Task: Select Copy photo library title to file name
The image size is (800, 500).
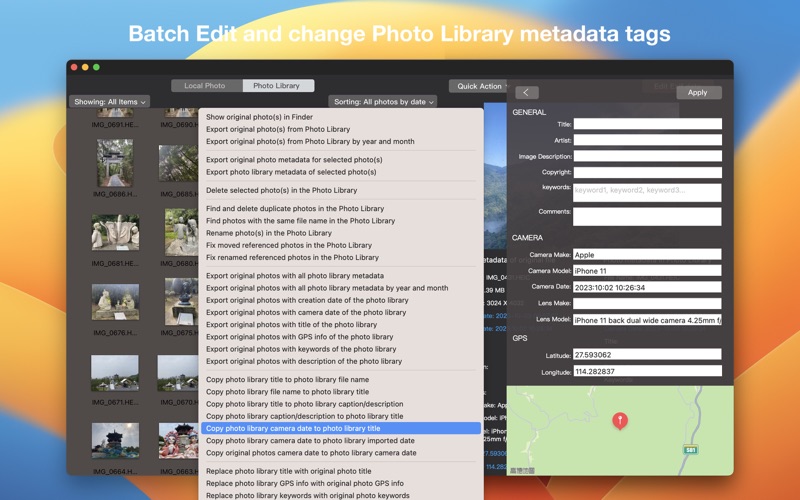Action: (341, 380)
